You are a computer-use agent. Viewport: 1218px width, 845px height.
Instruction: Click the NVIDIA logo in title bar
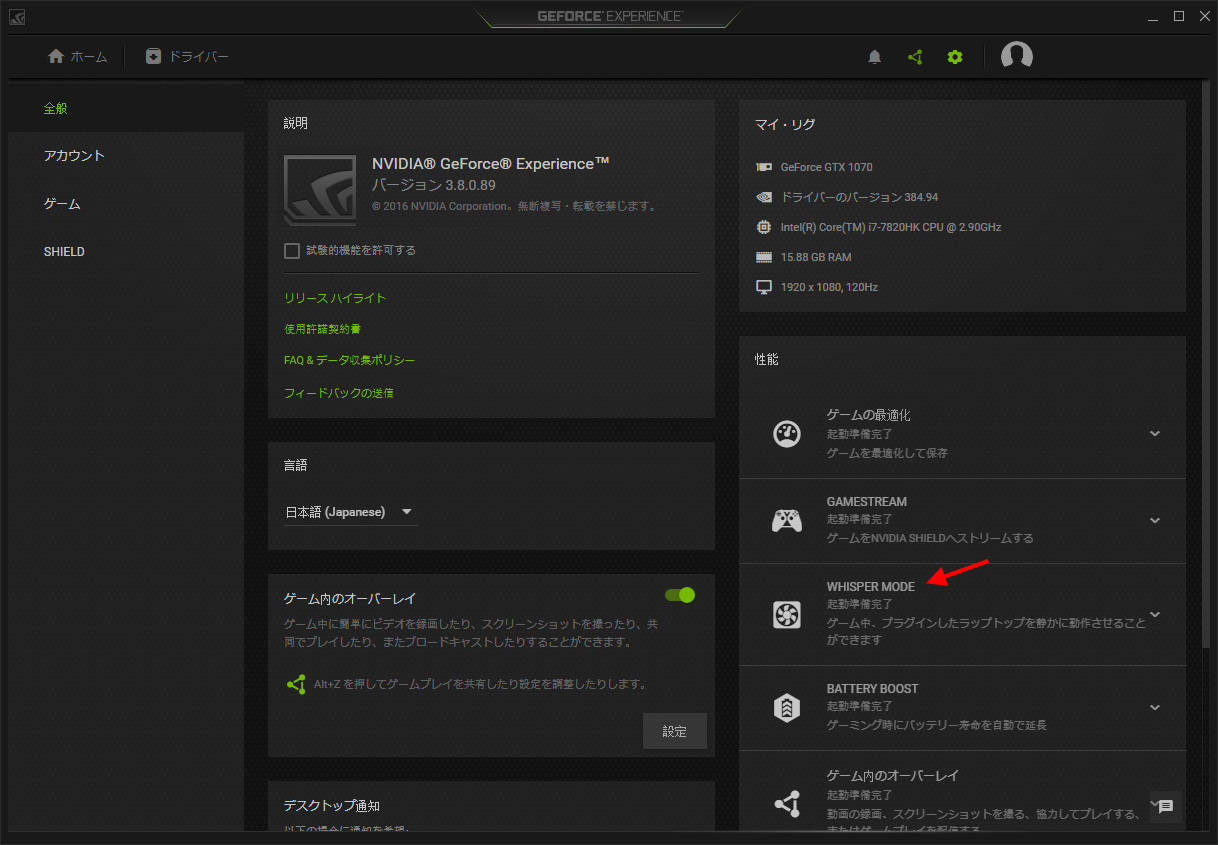(x=17, y=17)
